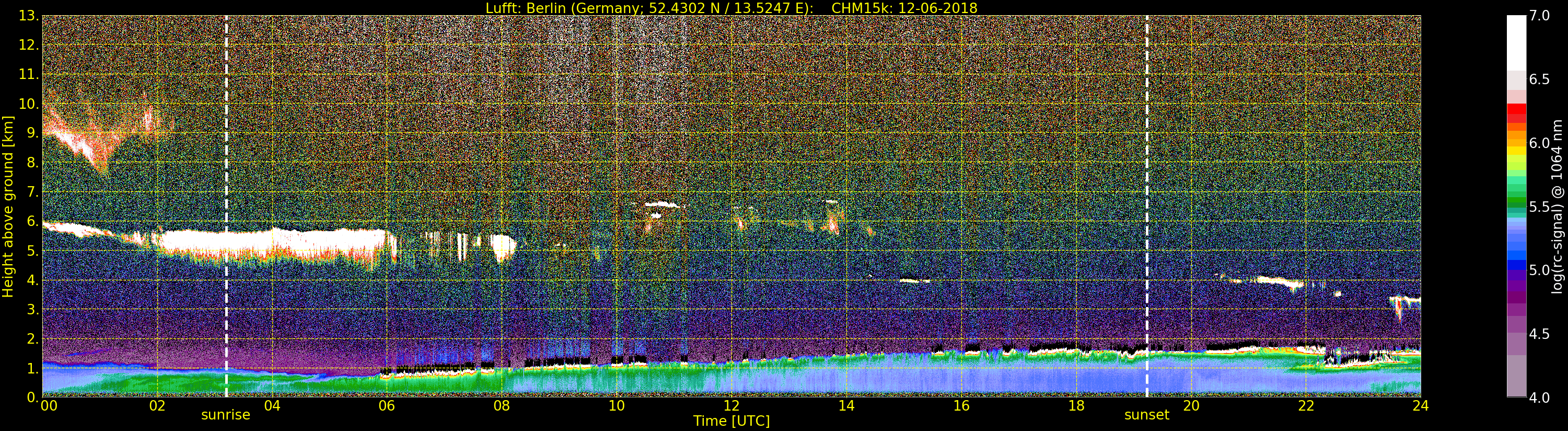Image resolution: width=1568 pixels, height=431 pixels.
Task: Click the '16' time tick label
Action: [961, 405]
